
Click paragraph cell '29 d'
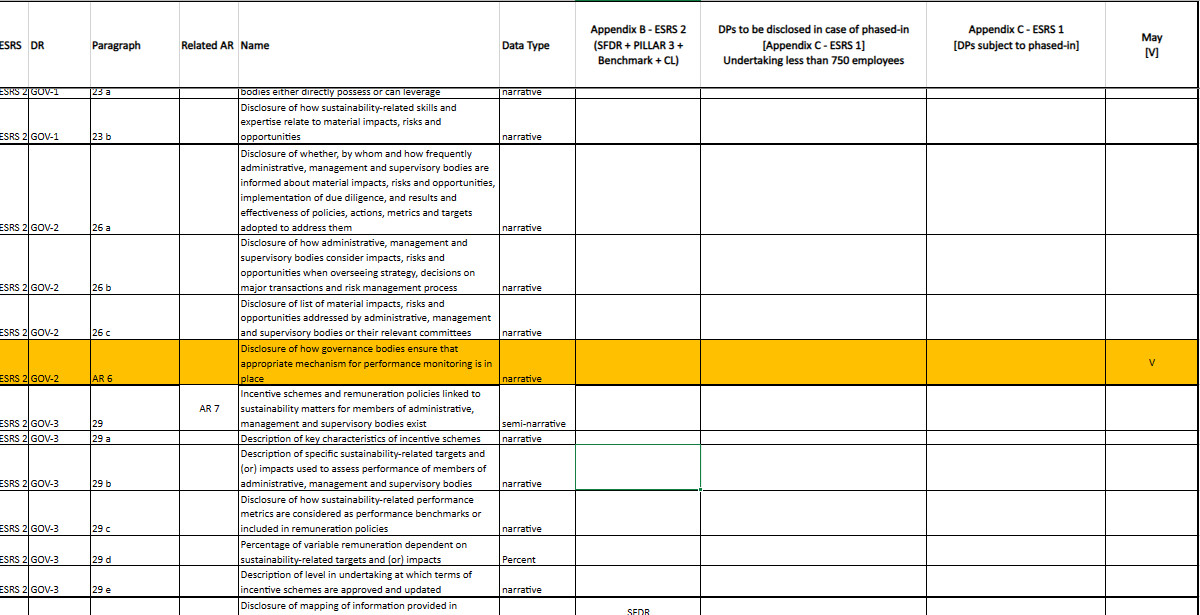133,551
